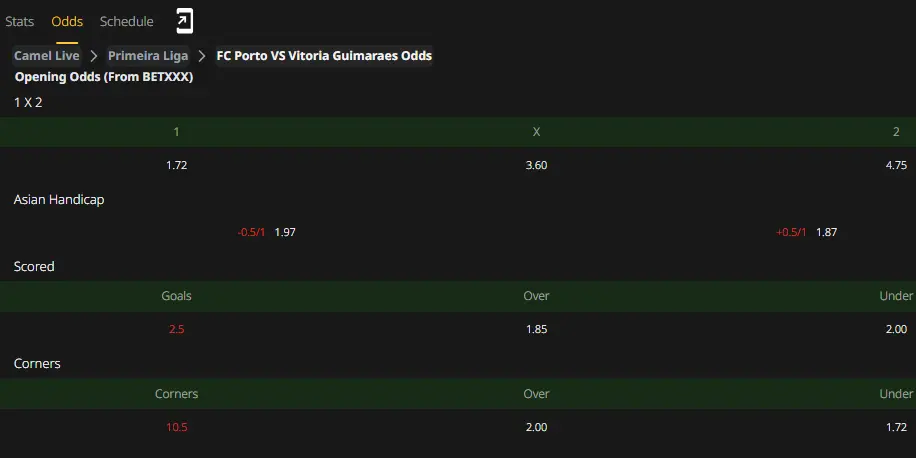Open the Schedule tab
Viewport: 916px width, 458px height.
click(x=127, y=22)
